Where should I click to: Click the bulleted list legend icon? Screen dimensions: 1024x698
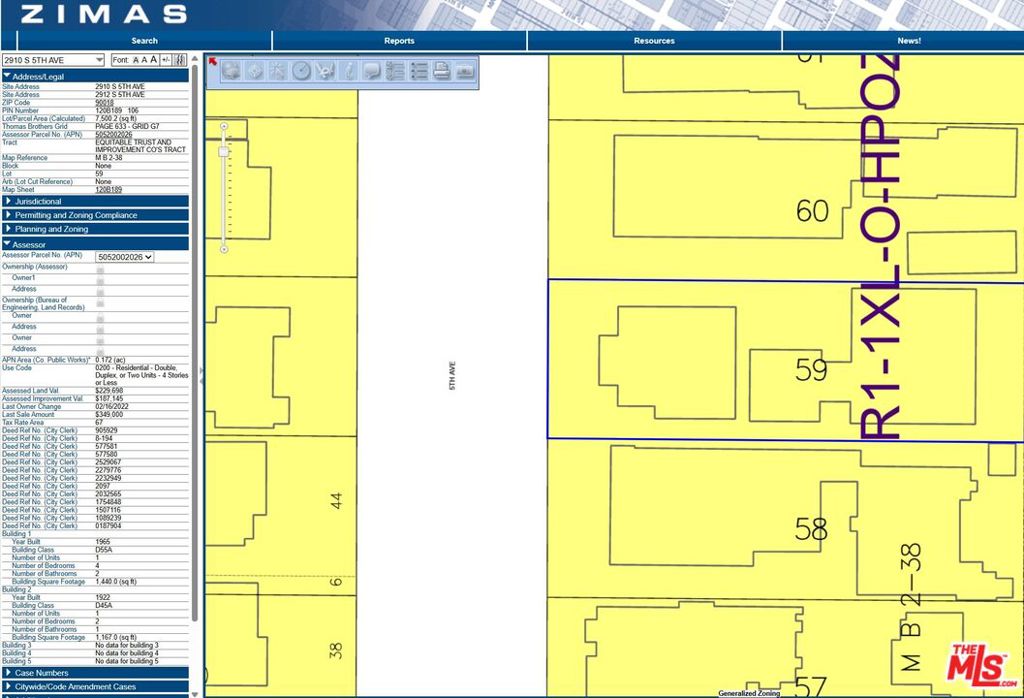point(418,71)
